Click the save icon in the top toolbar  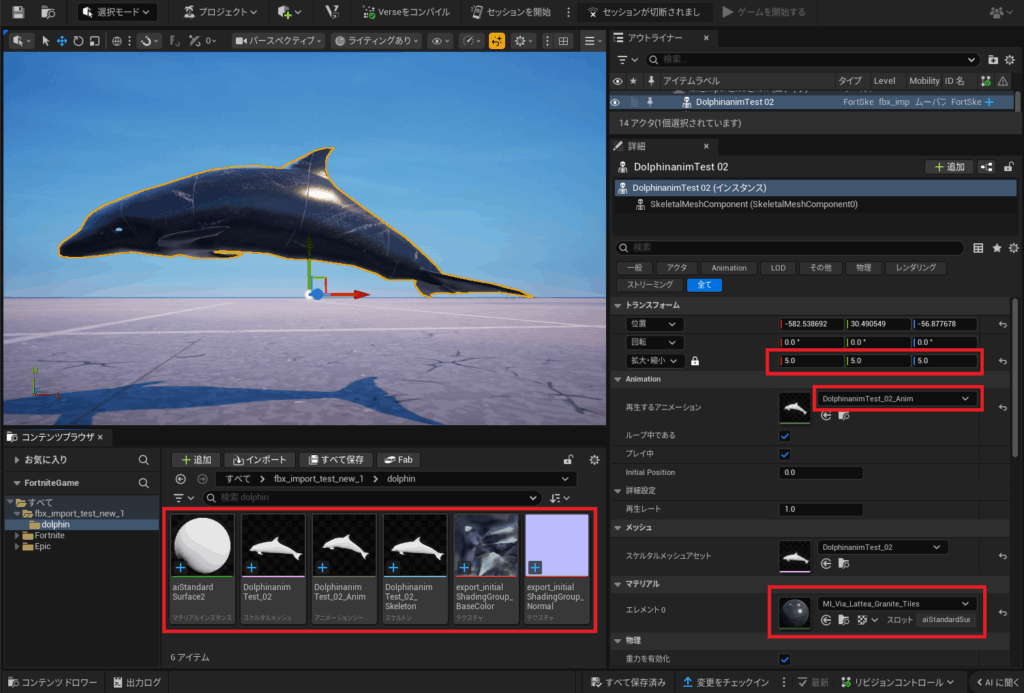click(x=19, y=12)
